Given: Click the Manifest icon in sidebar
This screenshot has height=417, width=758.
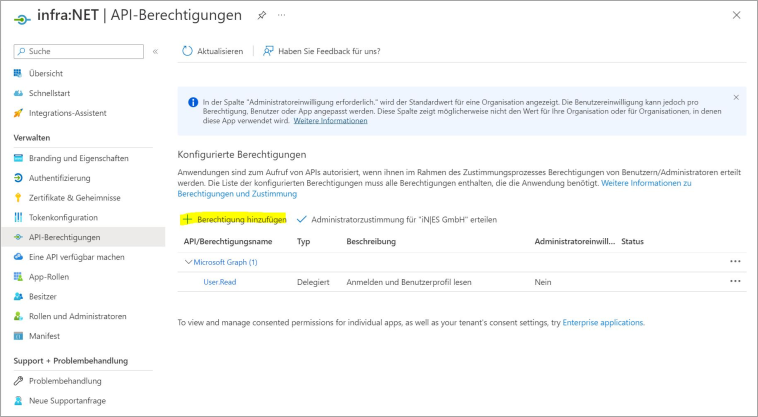Looking at the screenshot, I should click(x=18, y=335).
